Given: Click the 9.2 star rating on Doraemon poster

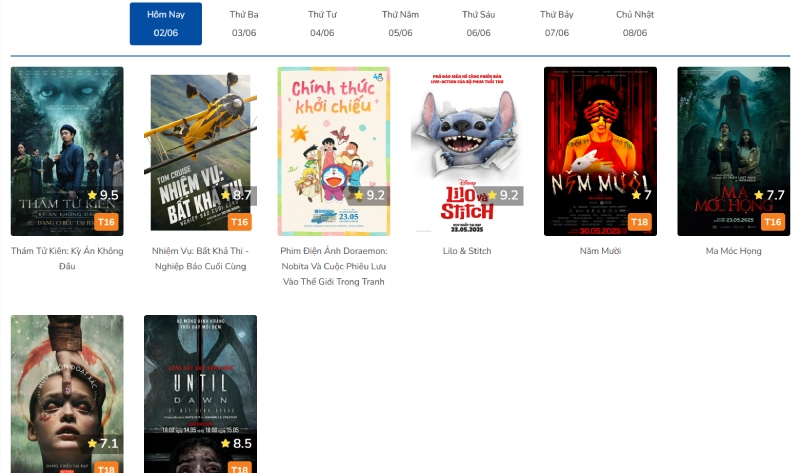Looking at the screenshot, I should click(x=369, y=195).
